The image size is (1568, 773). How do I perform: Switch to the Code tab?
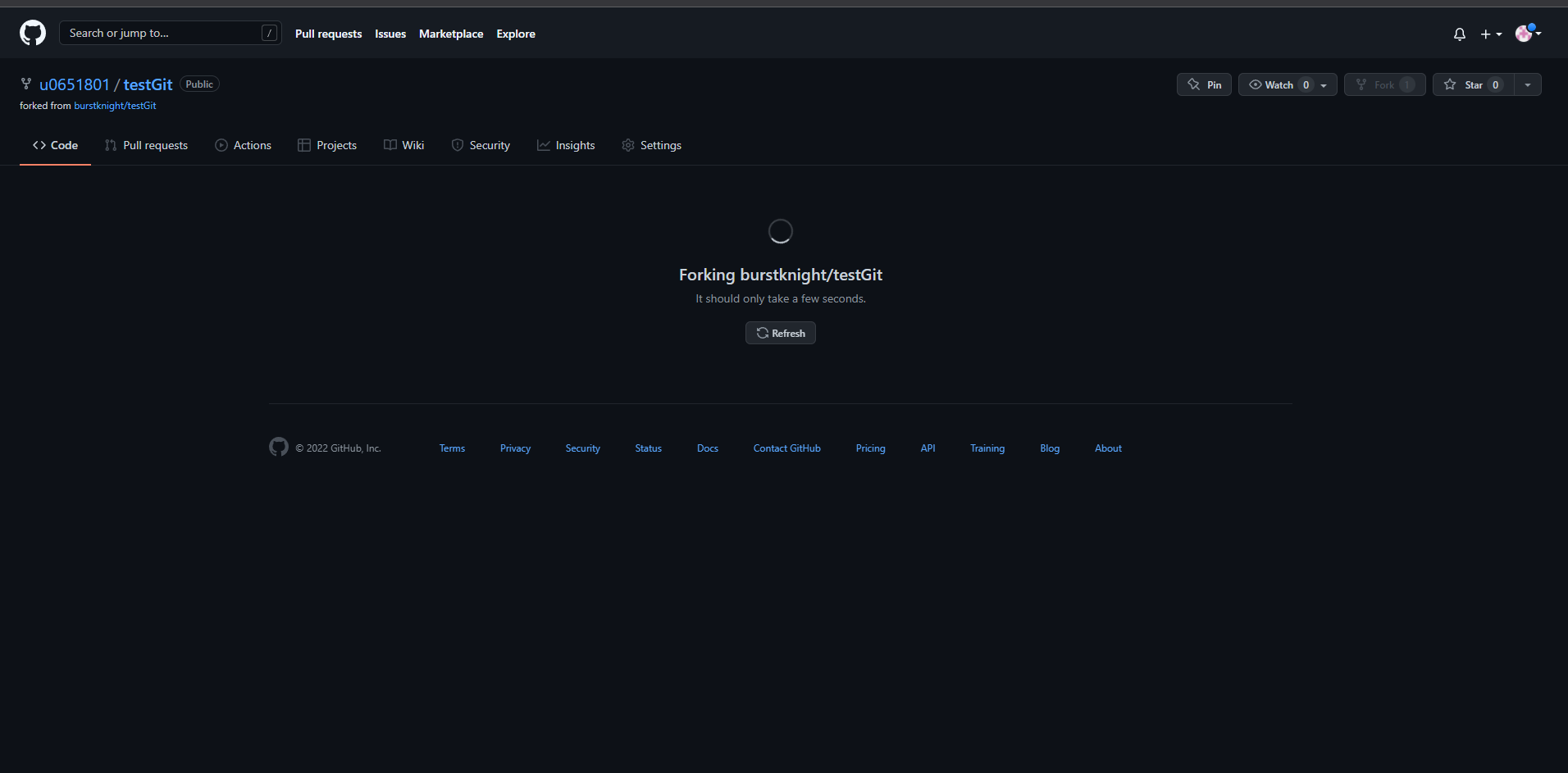point(55,145)
